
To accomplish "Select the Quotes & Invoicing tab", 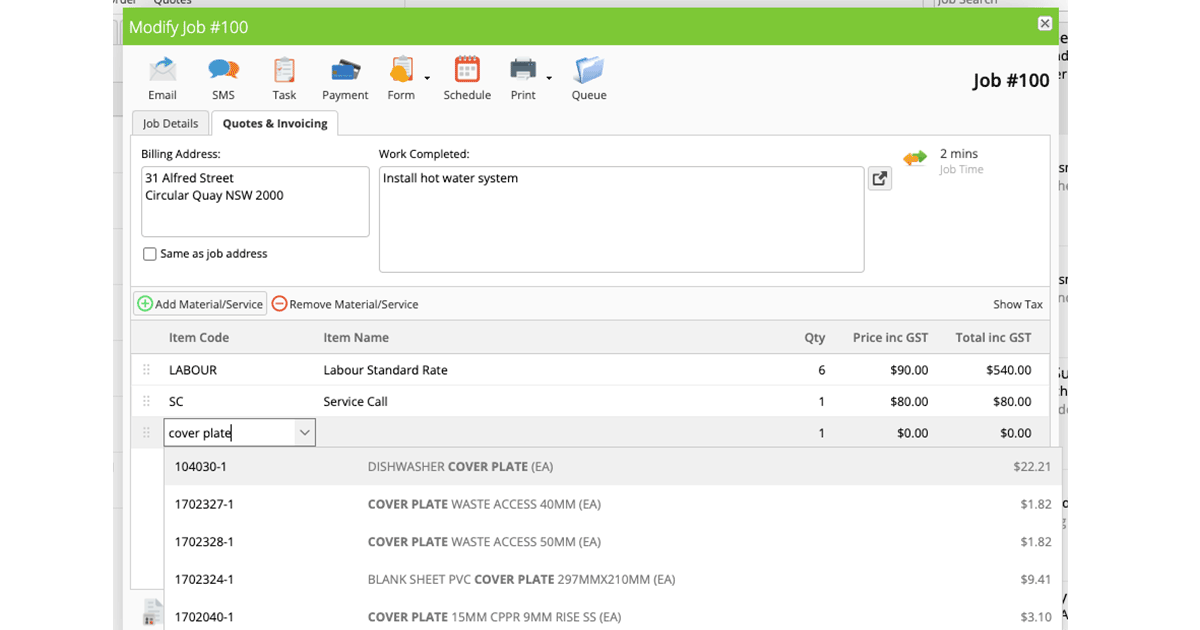I will 275,123.
